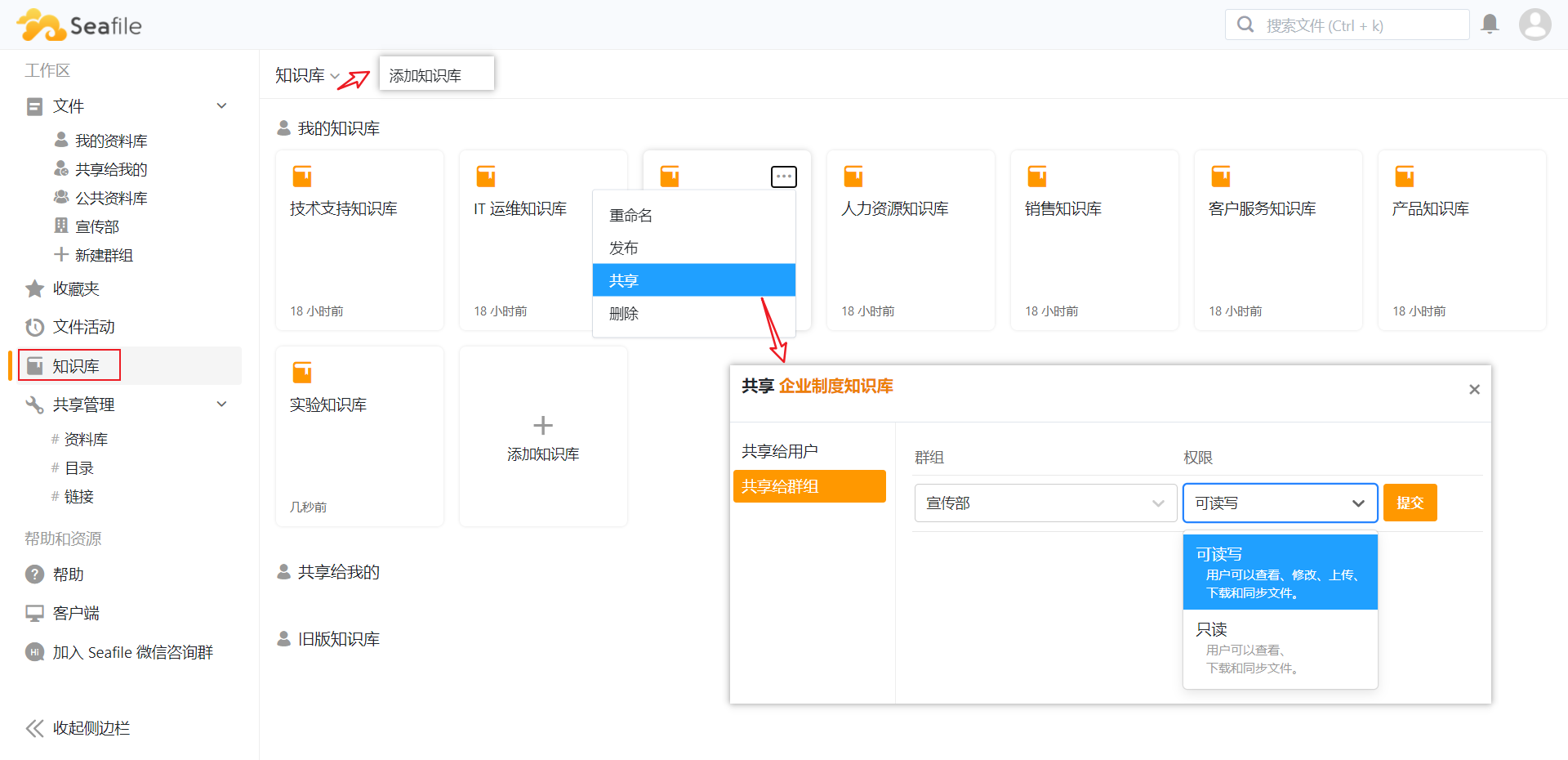Select 删除 in context menu
The height and width of the screenshot is (760, 1568).
694,313
